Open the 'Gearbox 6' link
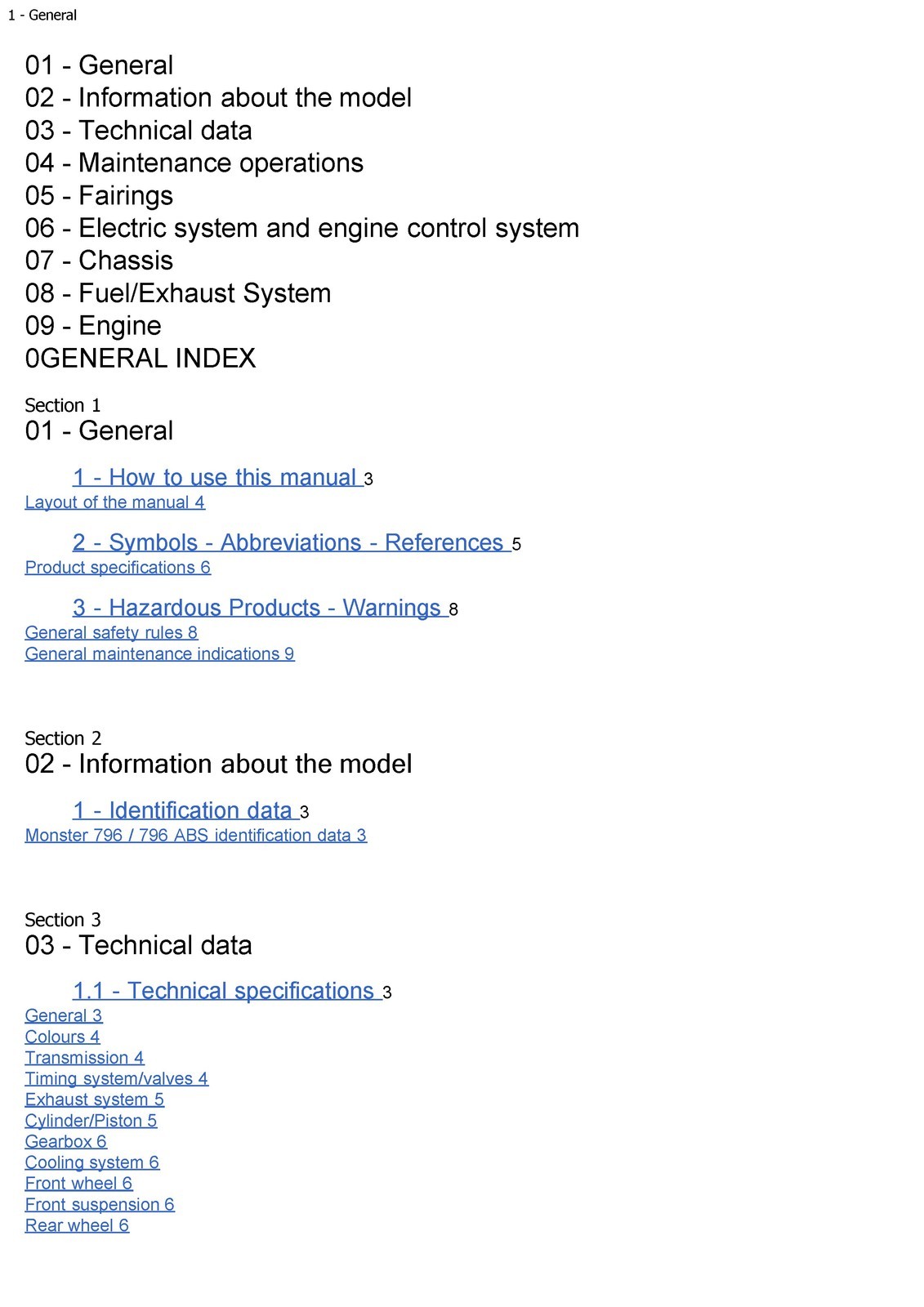 pos(66,1142)
